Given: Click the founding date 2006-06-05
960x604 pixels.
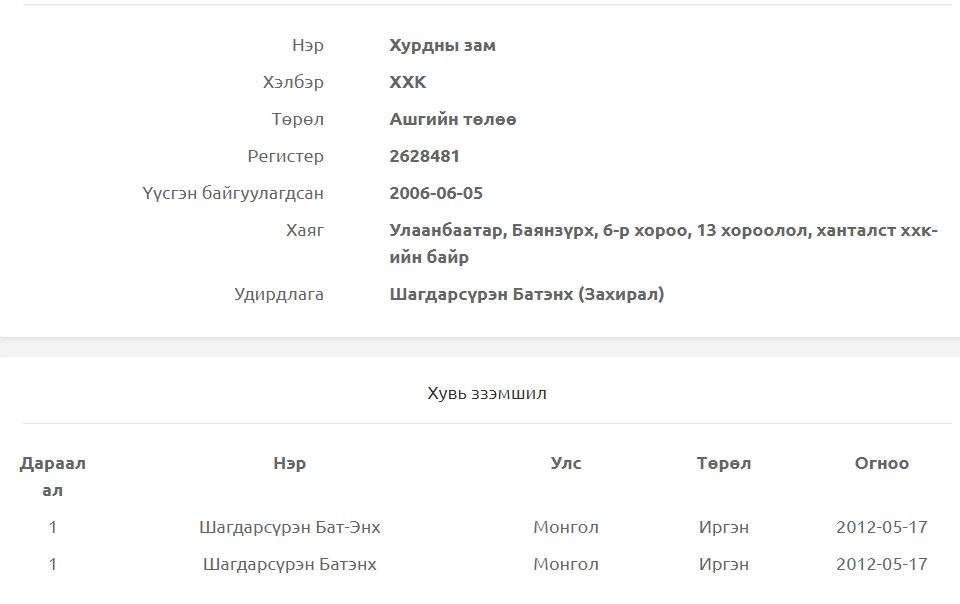Looking at the screenshot, I should pos(436,193).
